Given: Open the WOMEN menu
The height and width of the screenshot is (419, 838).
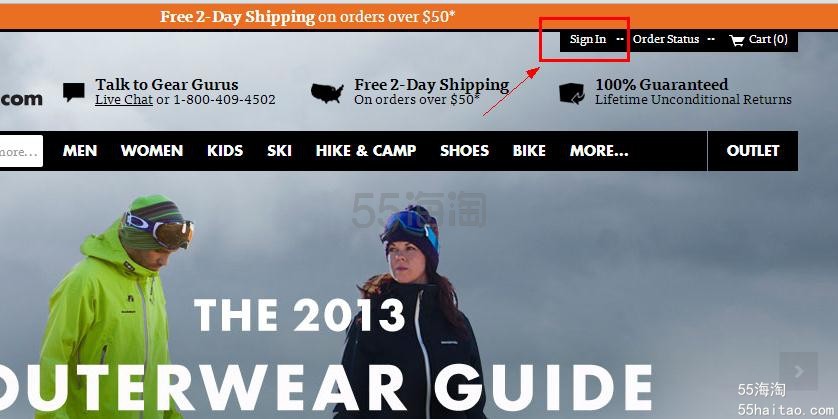Looking at the screenshot, I should coord(152,151).
